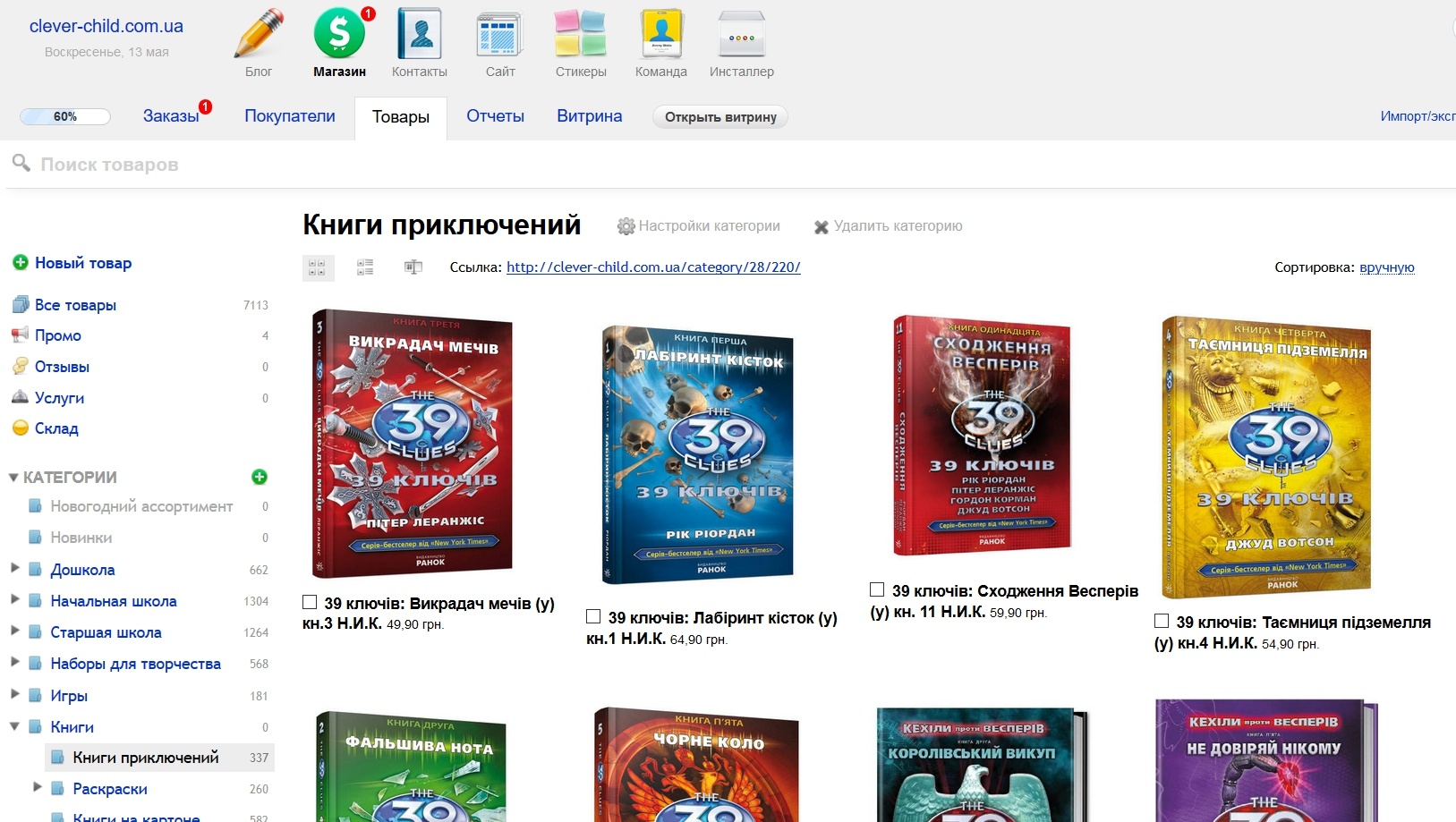
Task: Click the search magnifier icon
Action: tap(21, 163)
